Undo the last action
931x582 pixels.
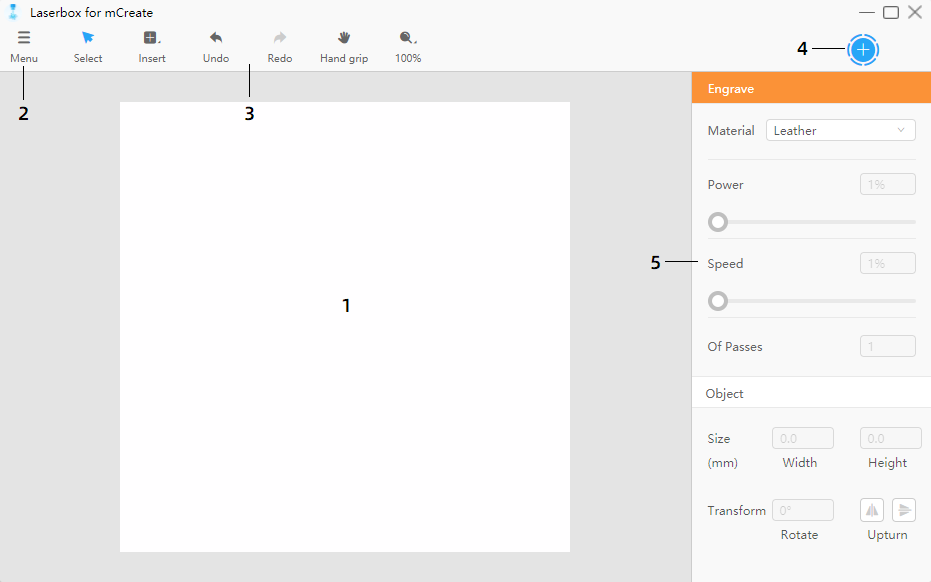(x=216, y=47)
